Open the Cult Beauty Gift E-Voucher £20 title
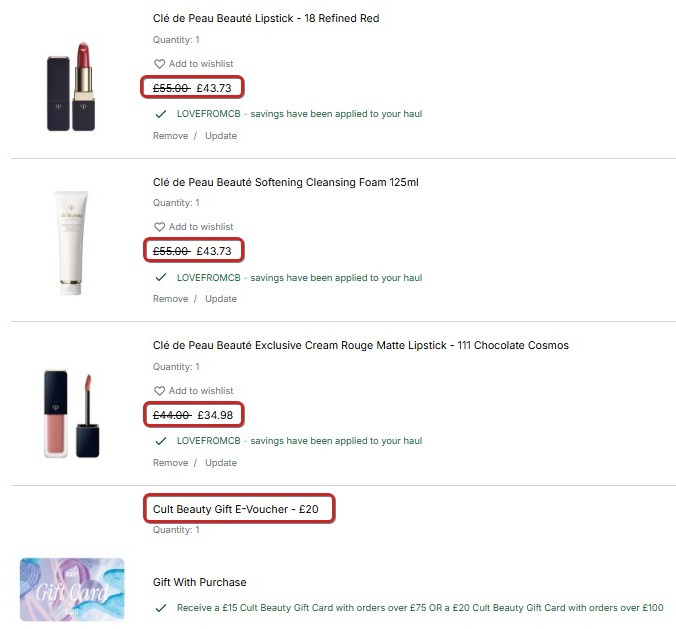The height and width of the screenshot is (629, 676). [x=235, y=509]
